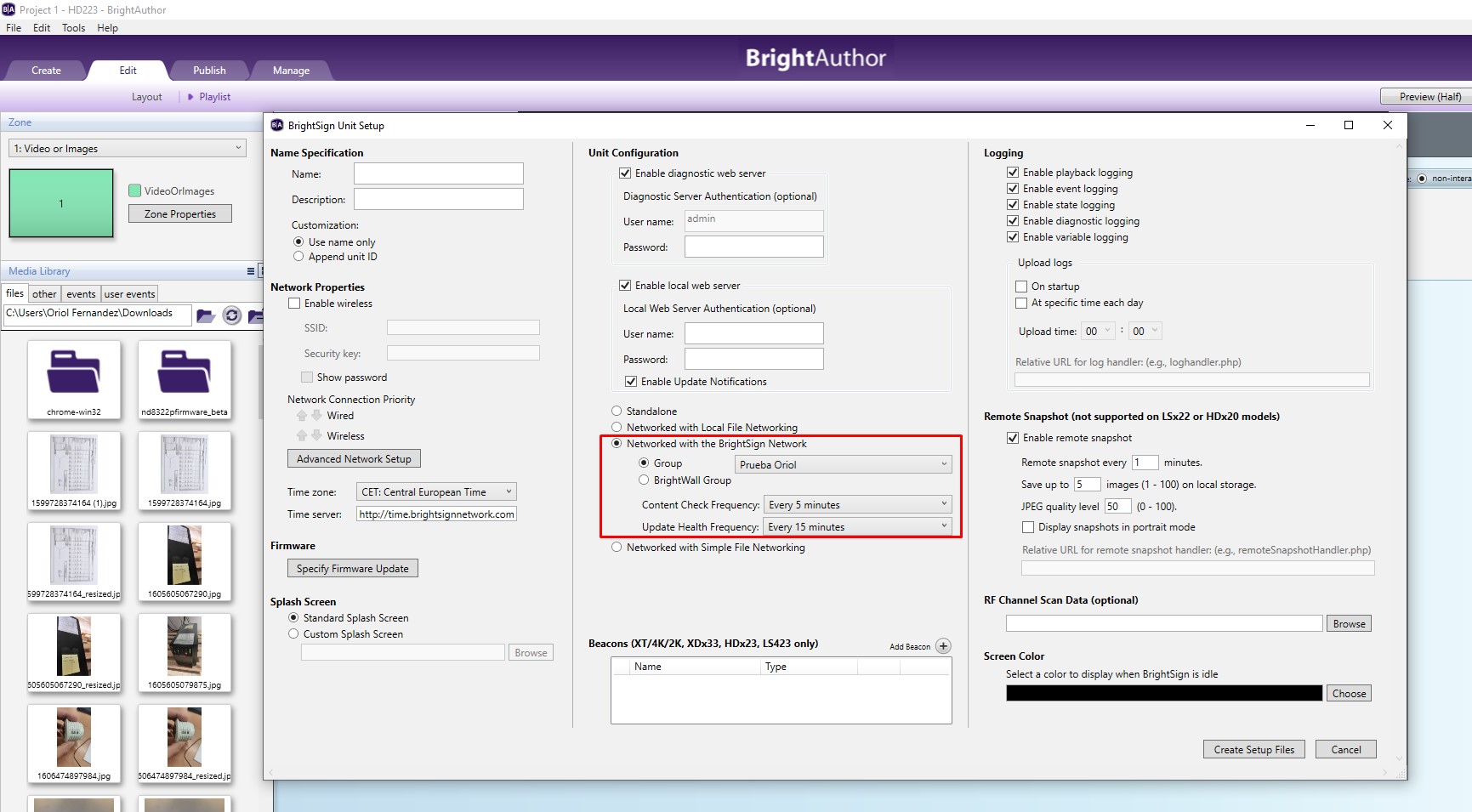Select Networked with Simple File Networking
Viewport: 1472px width, 812px height.
coord(617,548)
